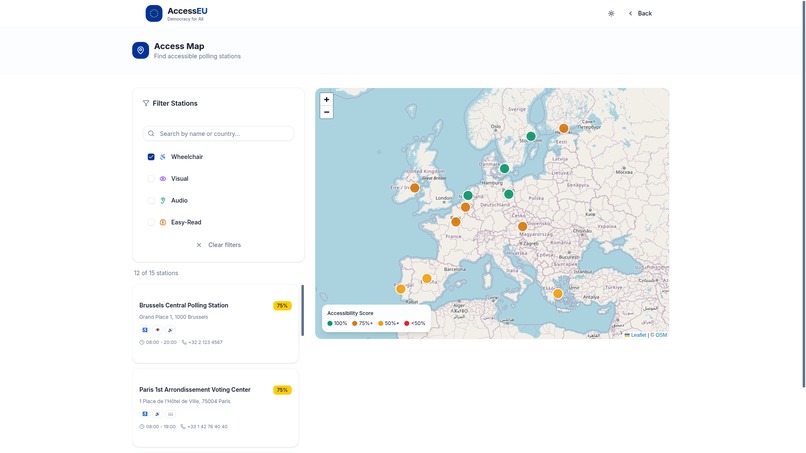
Task: Select the yellow marker in Portugal
Action: (401, 289)
